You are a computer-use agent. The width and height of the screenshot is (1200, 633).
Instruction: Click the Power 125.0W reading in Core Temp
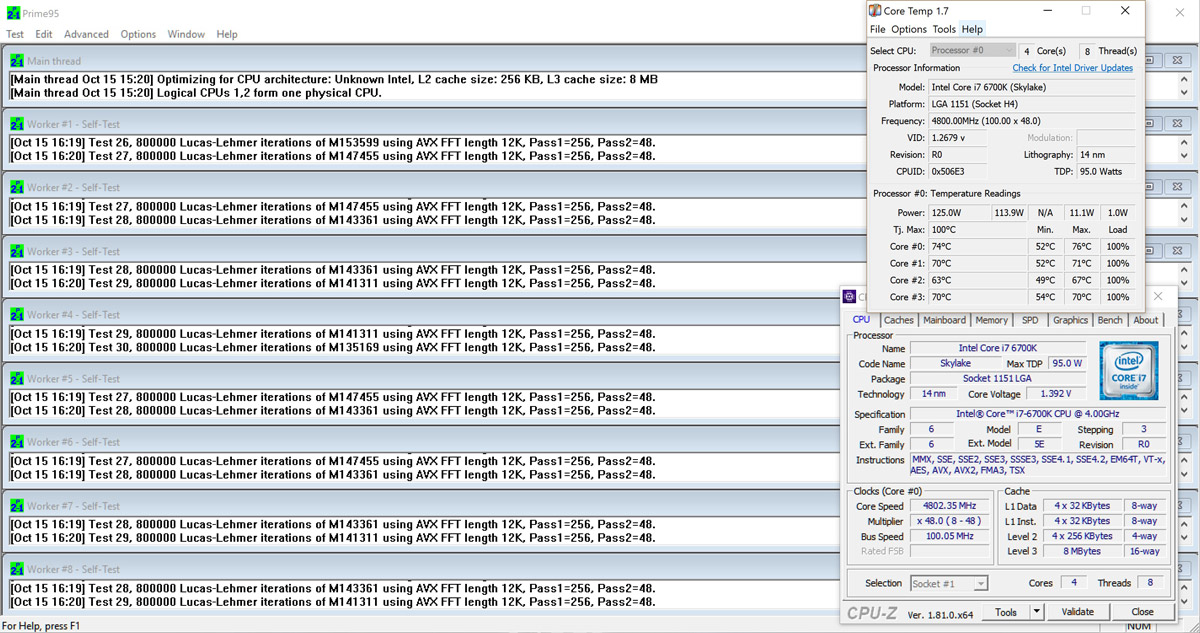coord(959,212)
